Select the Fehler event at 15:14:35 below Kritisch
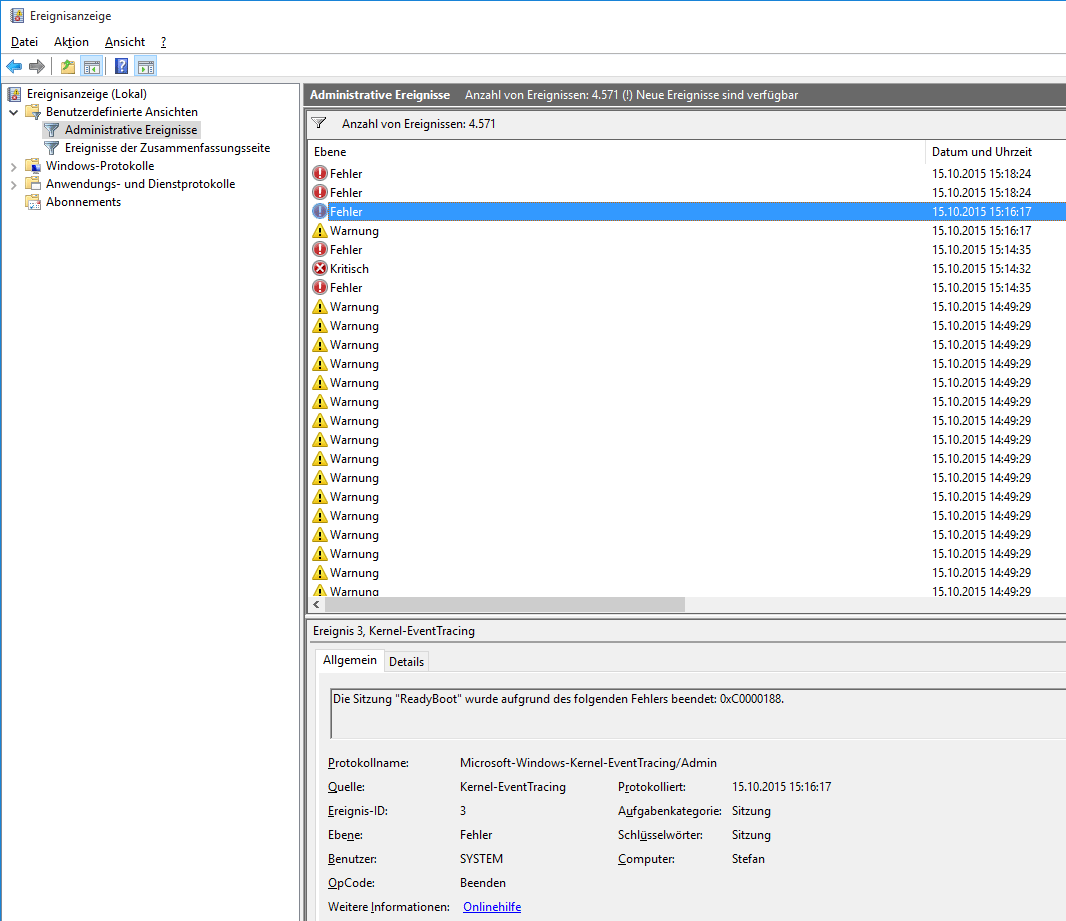The image size is (1066, 921). point(689,288)
